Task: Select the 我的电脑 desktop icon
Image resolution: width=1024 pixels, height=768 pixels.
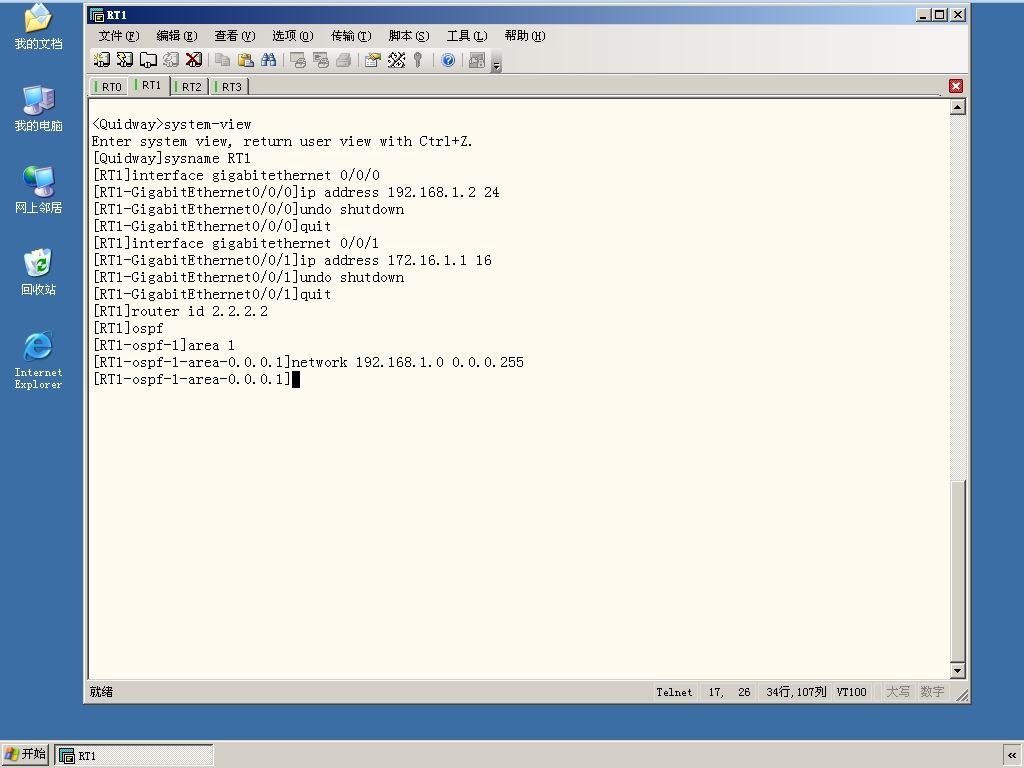Action: pyautogui.click(x=39, y=108)
